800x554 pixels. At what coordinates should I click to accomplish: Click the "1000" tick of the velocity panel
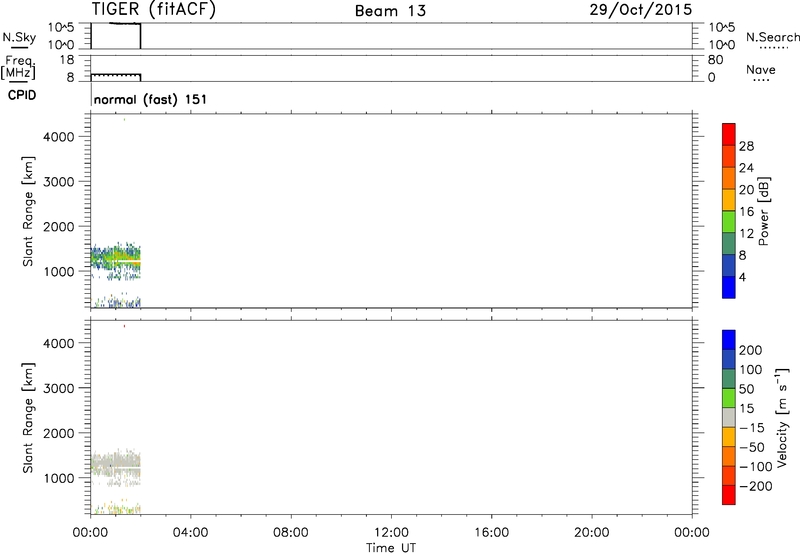[59, 478]
